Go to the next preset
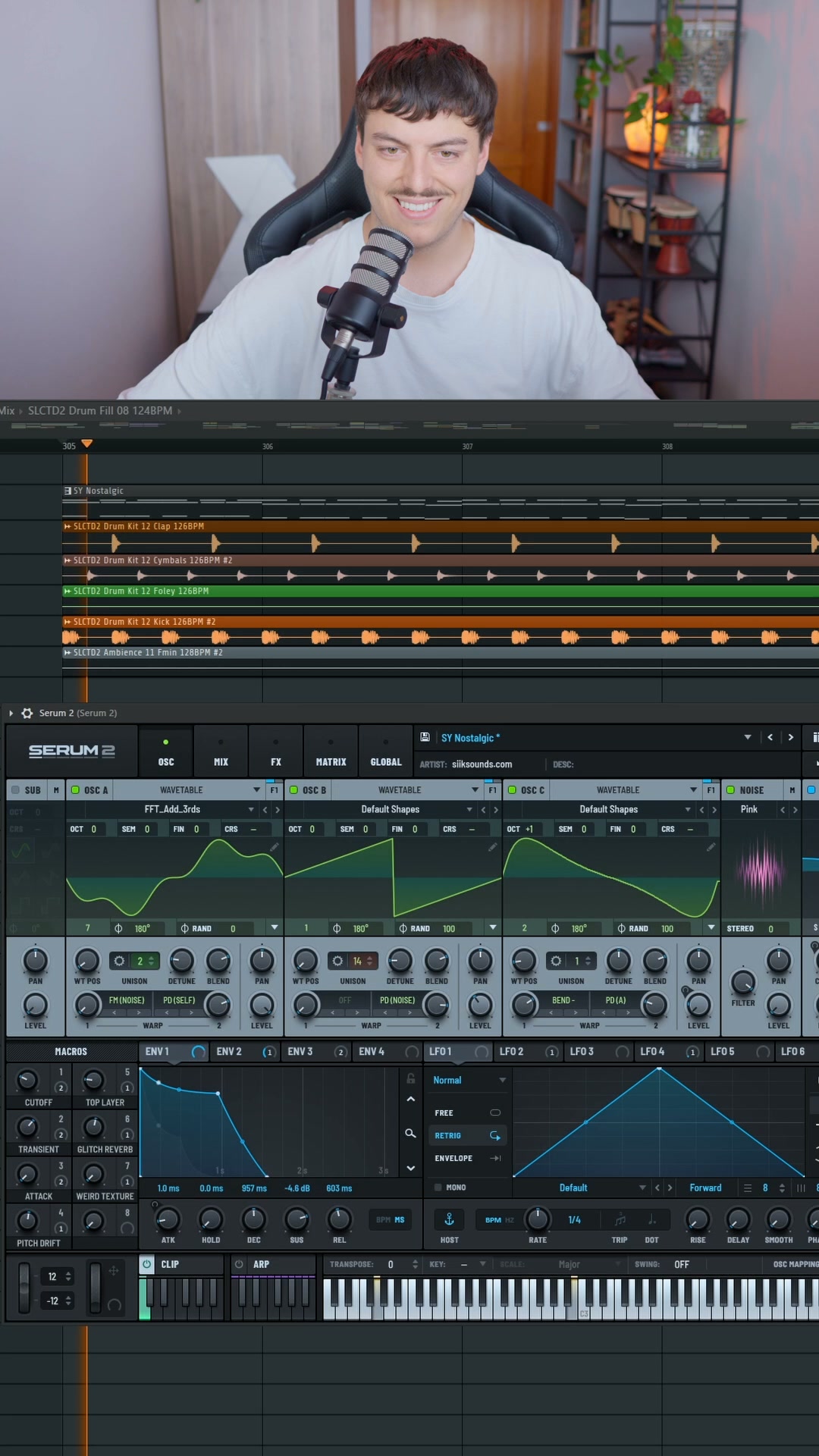 (791, 737)
